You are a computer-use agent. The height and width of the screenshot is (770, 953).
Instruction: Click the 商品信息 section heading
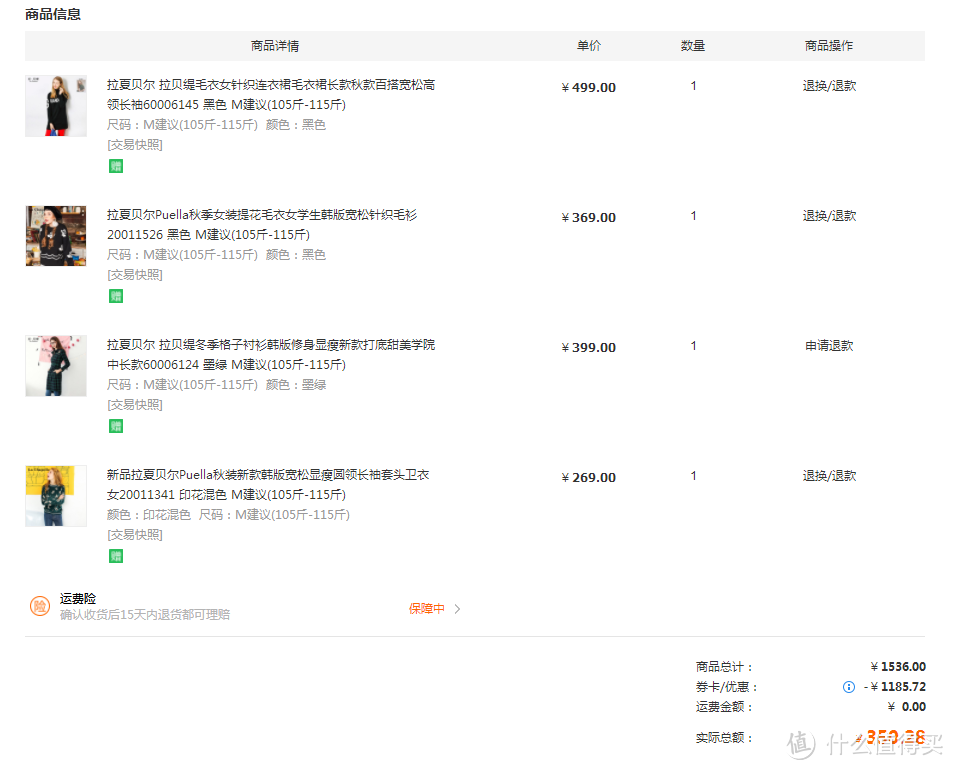(53, 14)
